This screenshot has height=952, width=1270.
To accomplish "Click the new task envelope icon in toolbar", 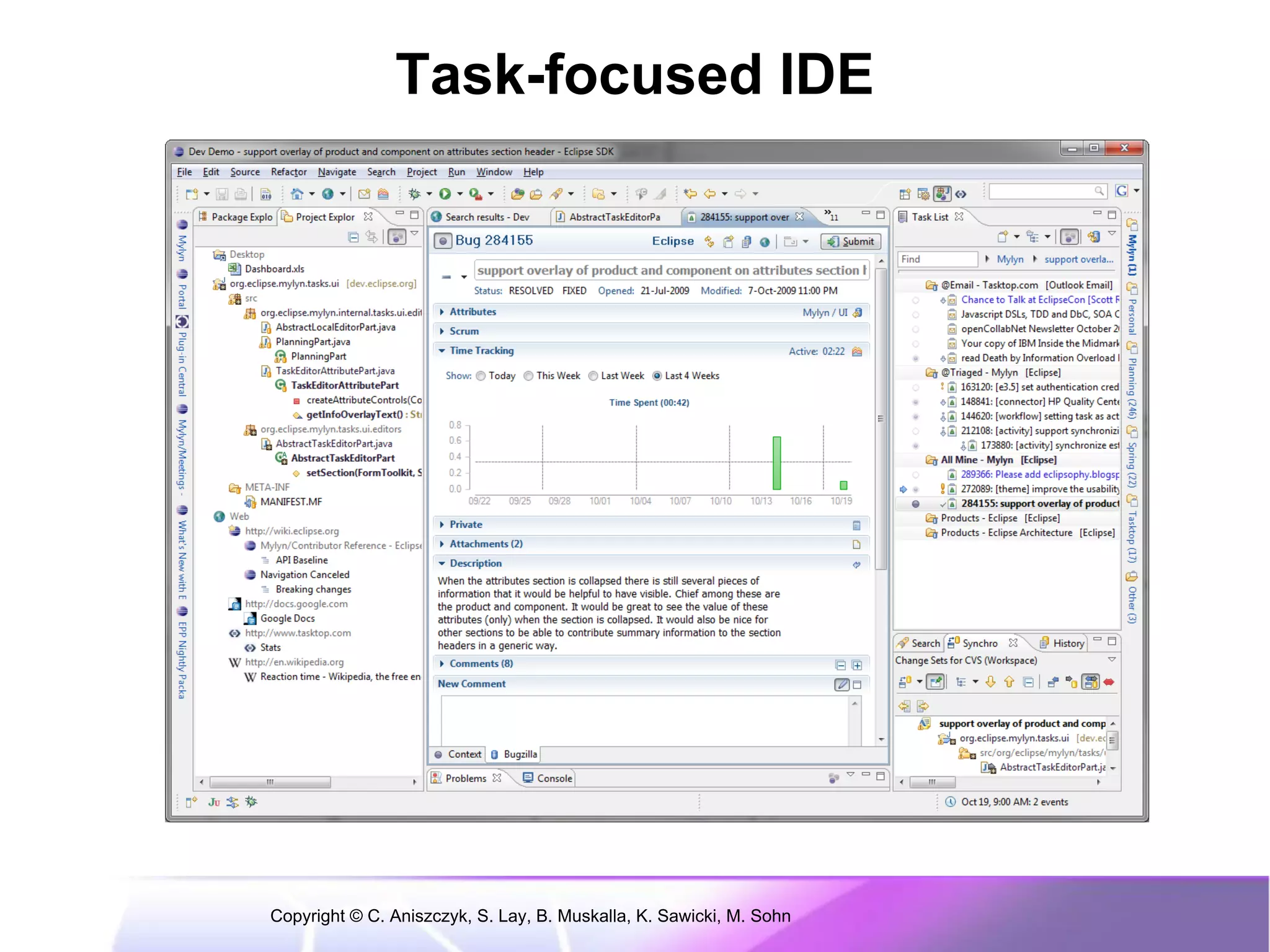I will (x=364, y=194).
